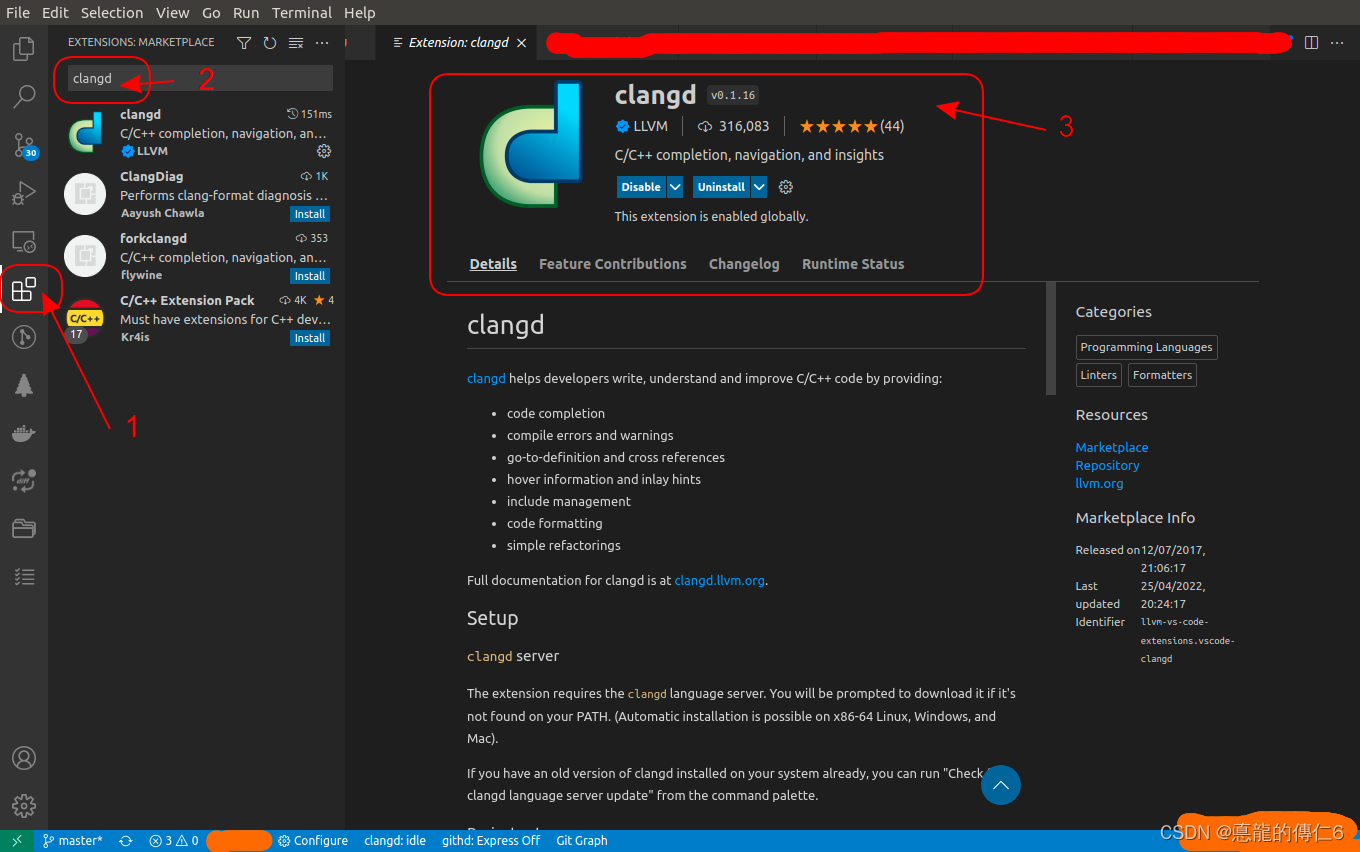Toggle githd Express Off in status bar
Viewport: 1360px width, 852px height.
(x=491, y=841)
